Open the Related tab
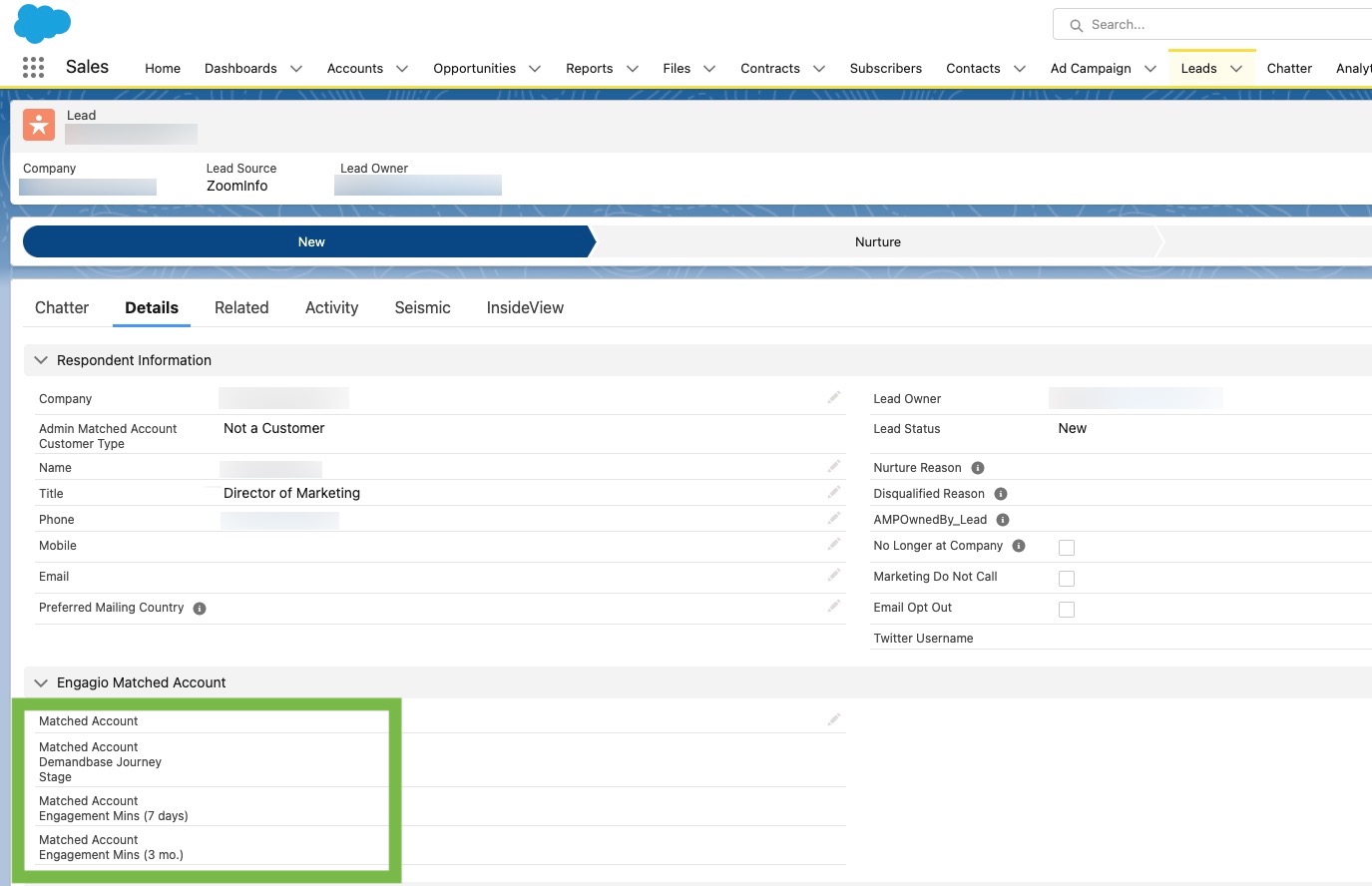Screen dimensions: 1372x886 [x=241, y=308]
